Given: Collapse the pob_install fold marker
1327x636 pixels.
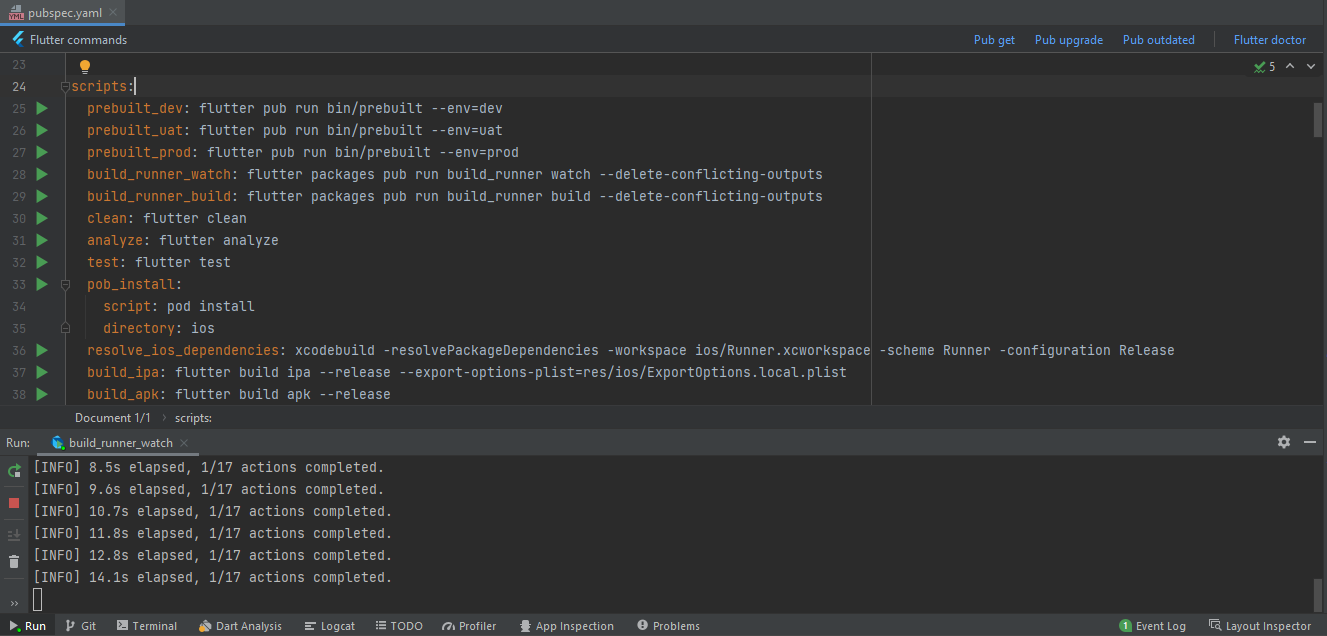Looking at the screenshot, I should (65, 285).
